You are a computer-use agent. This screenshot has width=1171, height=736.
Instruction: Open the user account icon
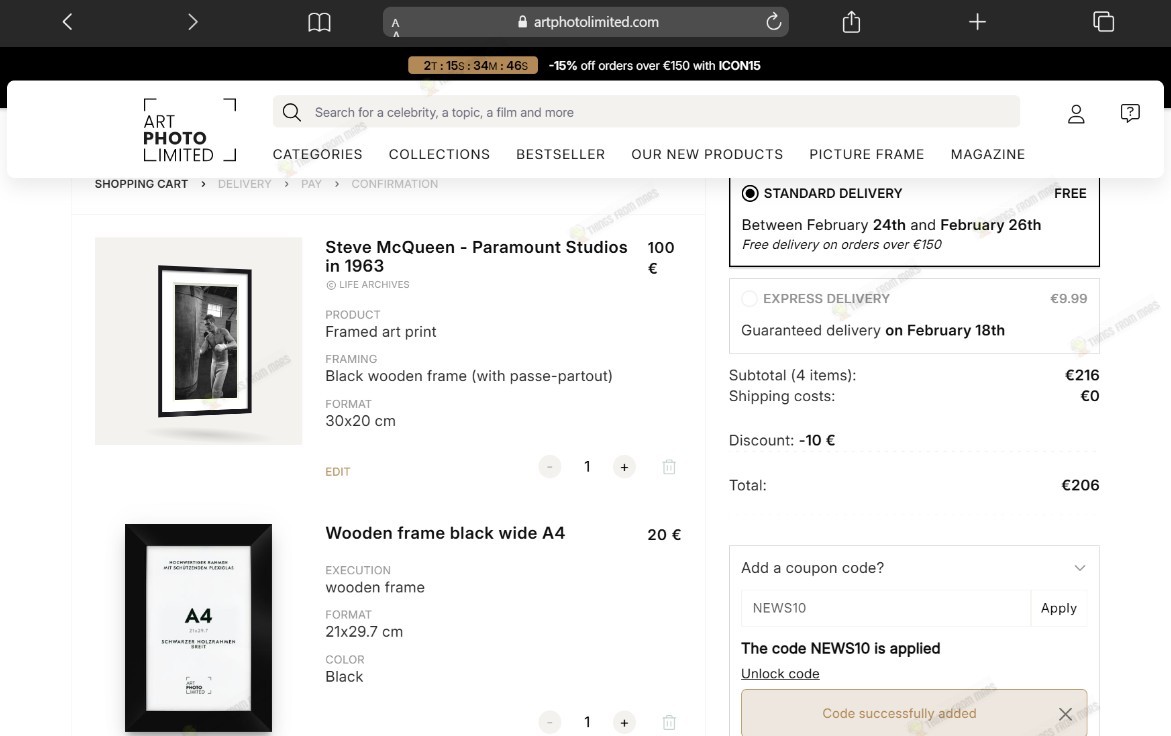click(1076, 113)
